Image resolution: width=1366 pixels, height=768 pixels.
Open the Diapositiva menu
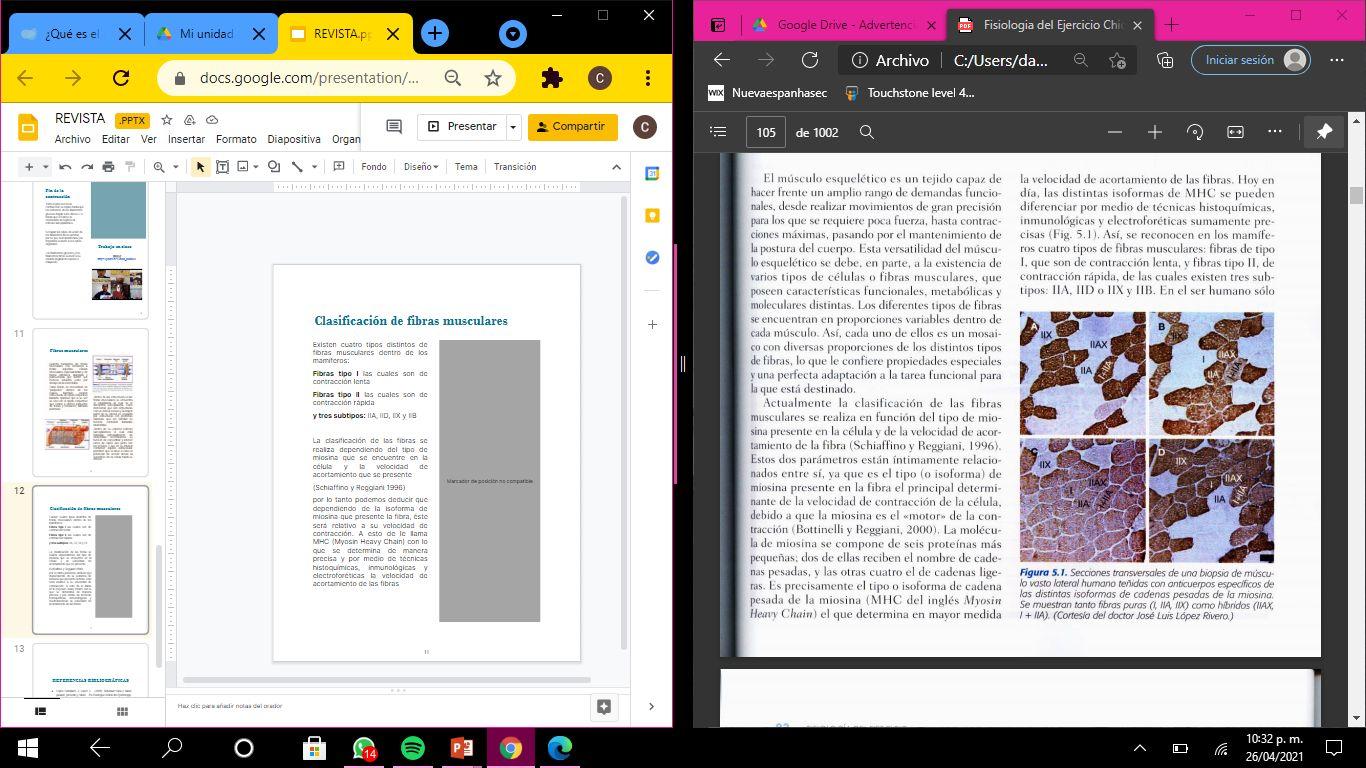(x=294, y=139)
